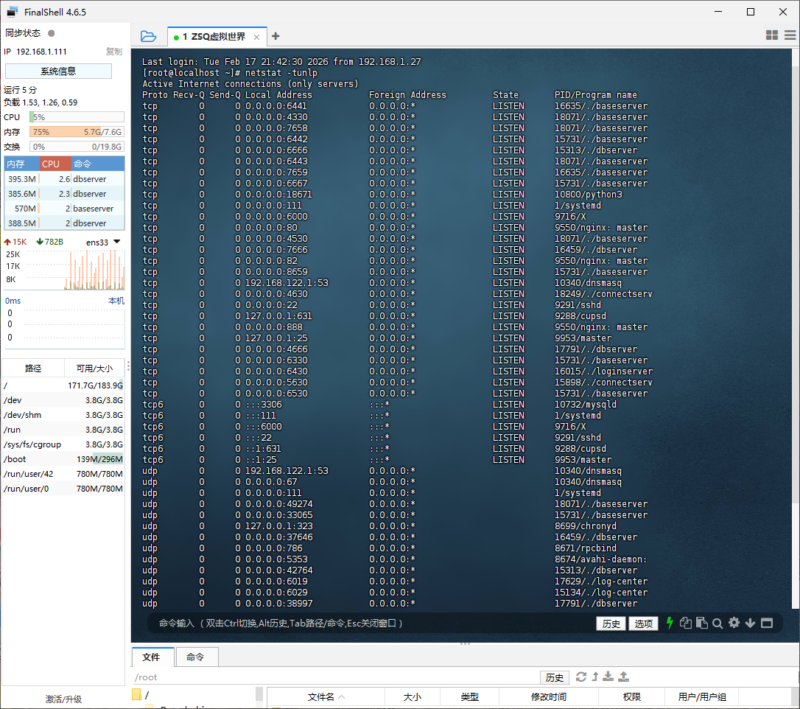The height and width of the screenshot is (709, 800).
Task: Expand the ens33 network interface dropdown
Action: tap(116, 241)
